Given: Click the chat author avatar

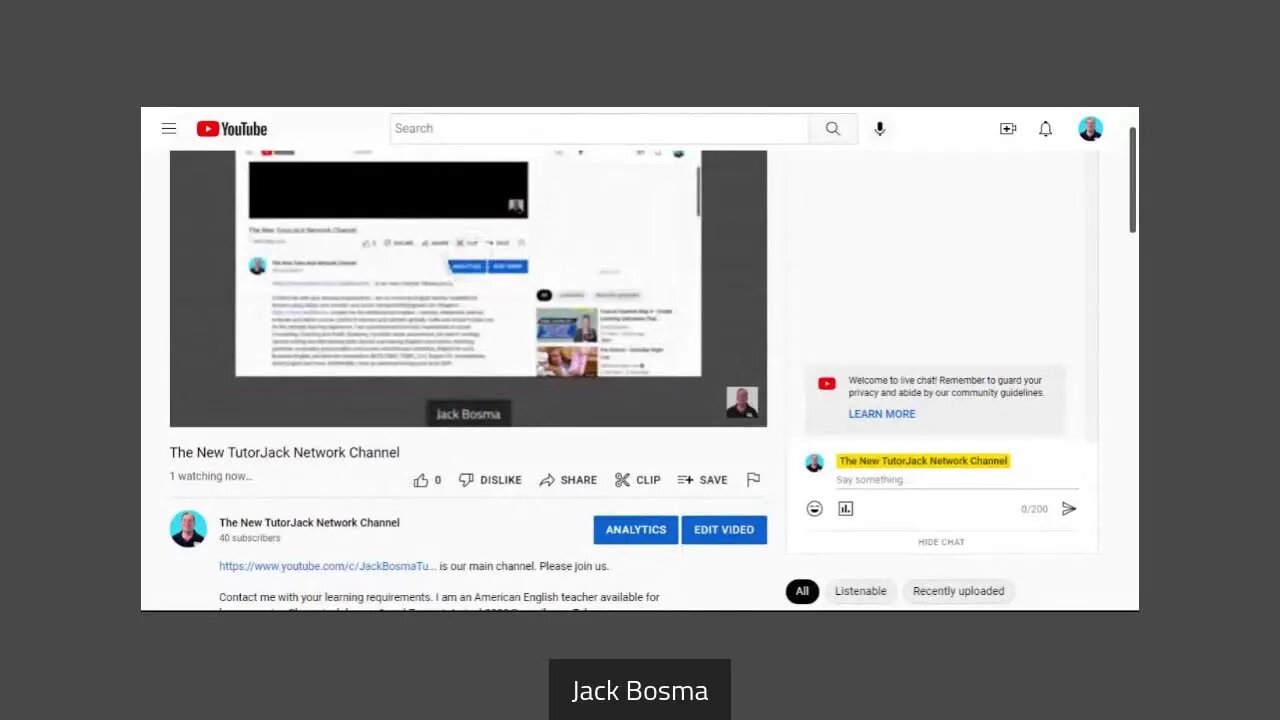Looking at the screenshot, I should pos(815,463).
